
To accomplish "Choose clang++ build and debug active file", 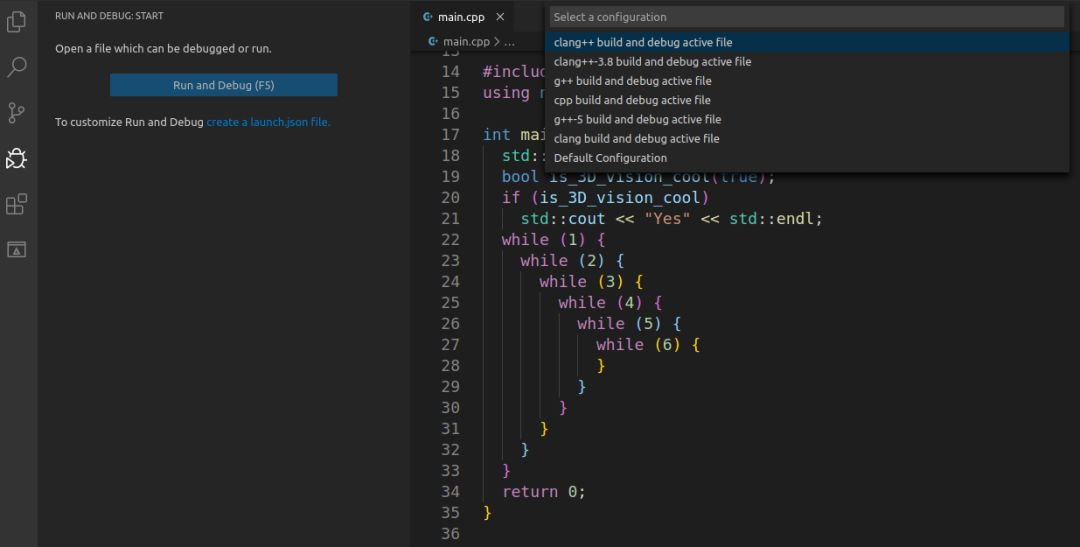I will [807, 42].
